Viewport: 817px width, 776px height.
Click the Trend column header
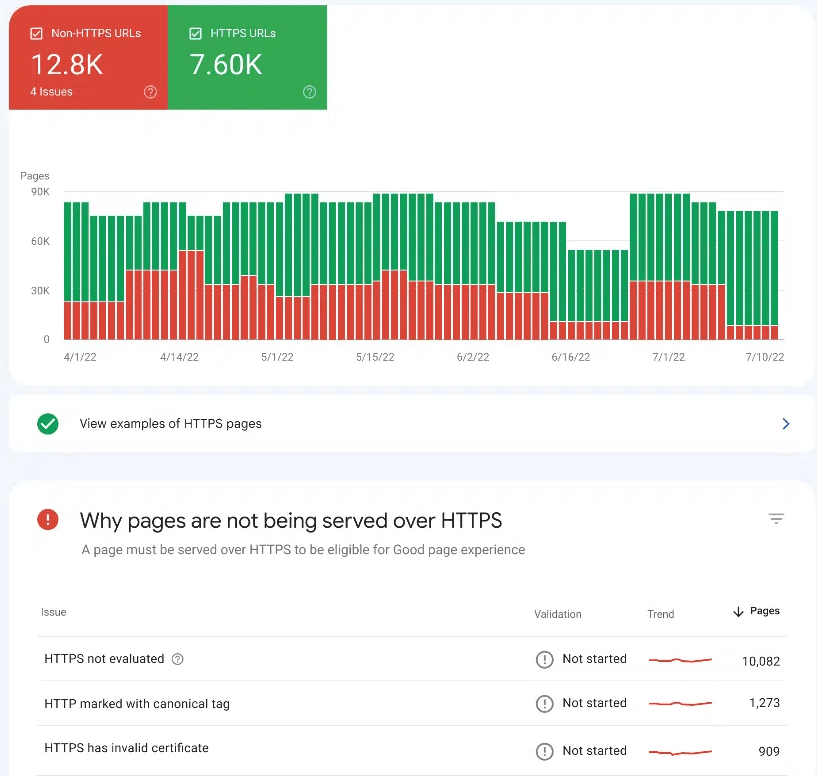click(x=661, y=614)
